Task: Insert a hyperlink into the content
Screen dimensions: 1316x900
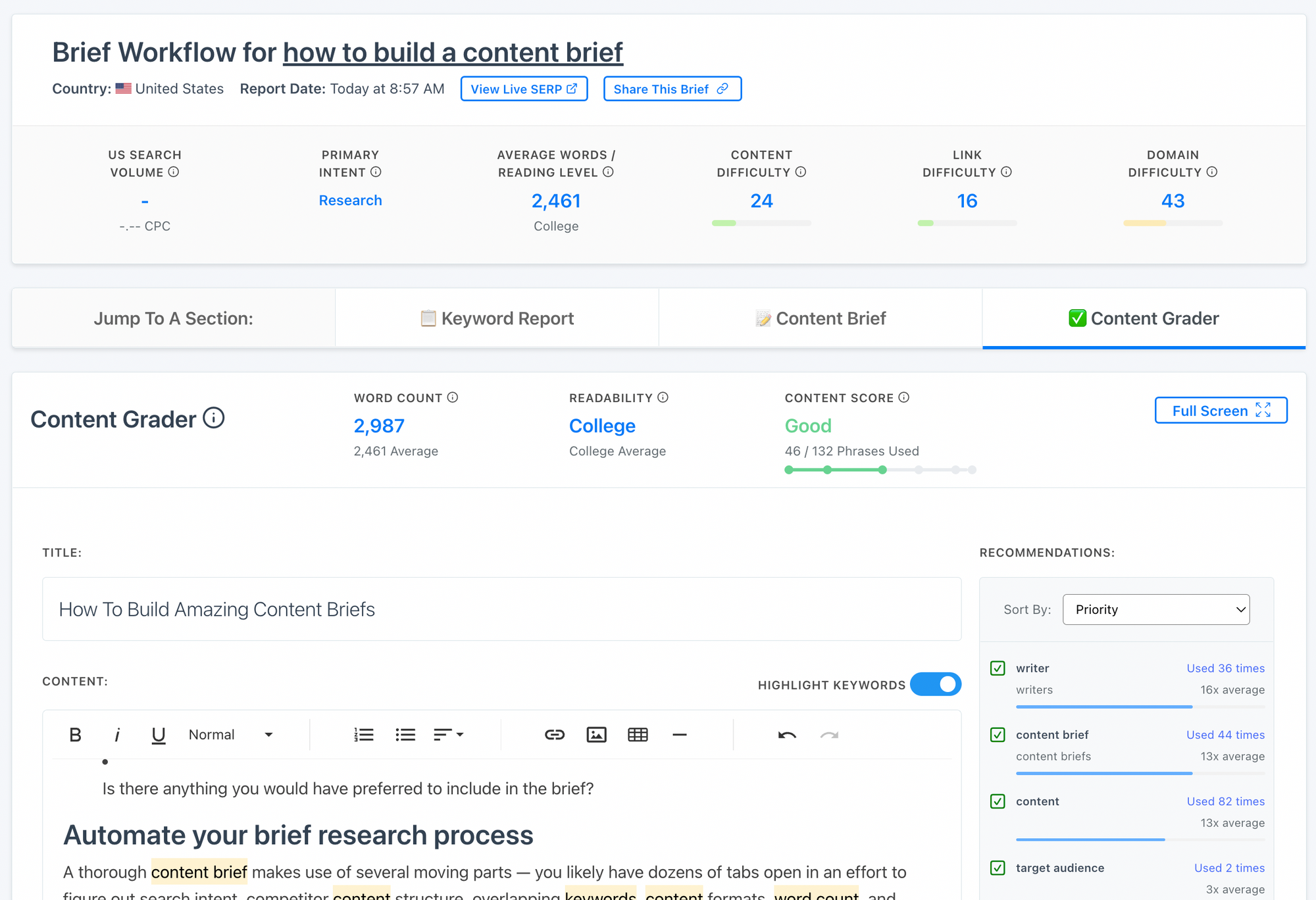Action: (555, 735)
